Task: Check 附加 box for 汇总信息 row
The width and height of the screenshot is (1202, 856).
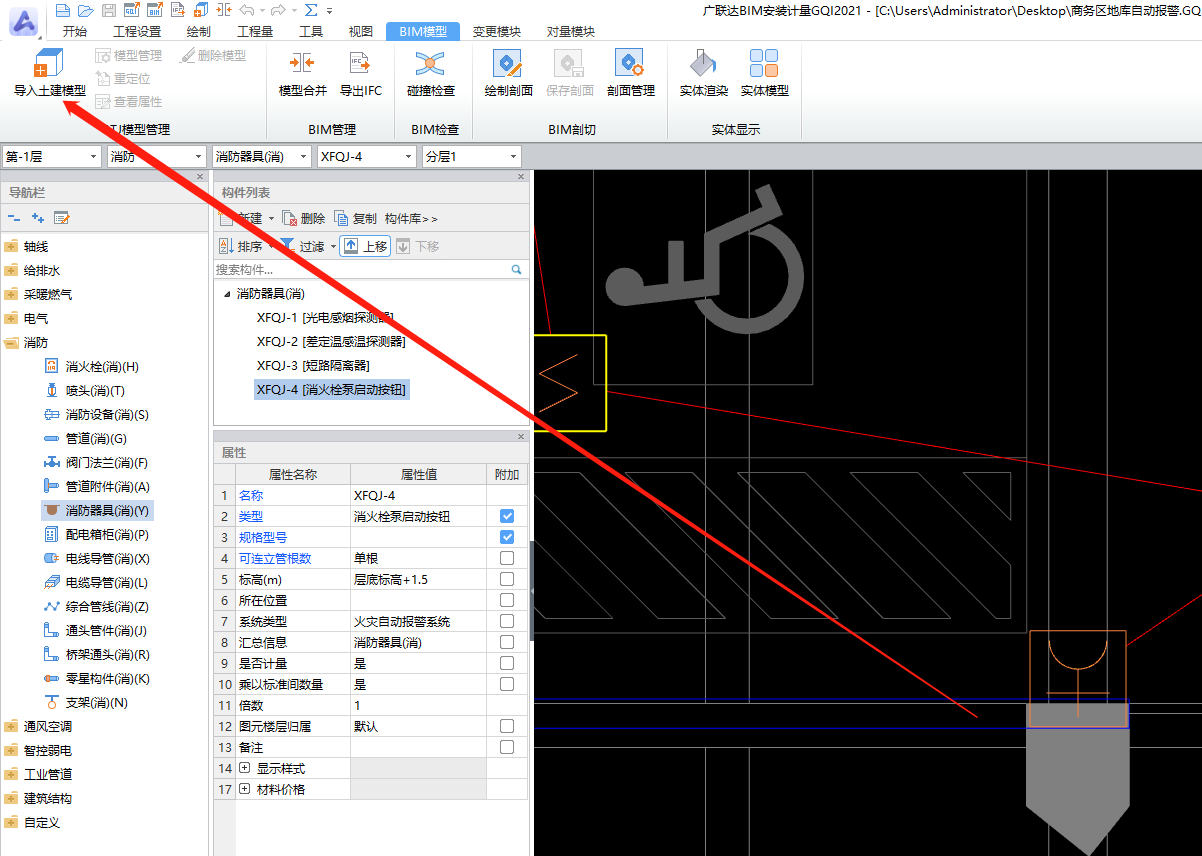Action: click(507, 642)
